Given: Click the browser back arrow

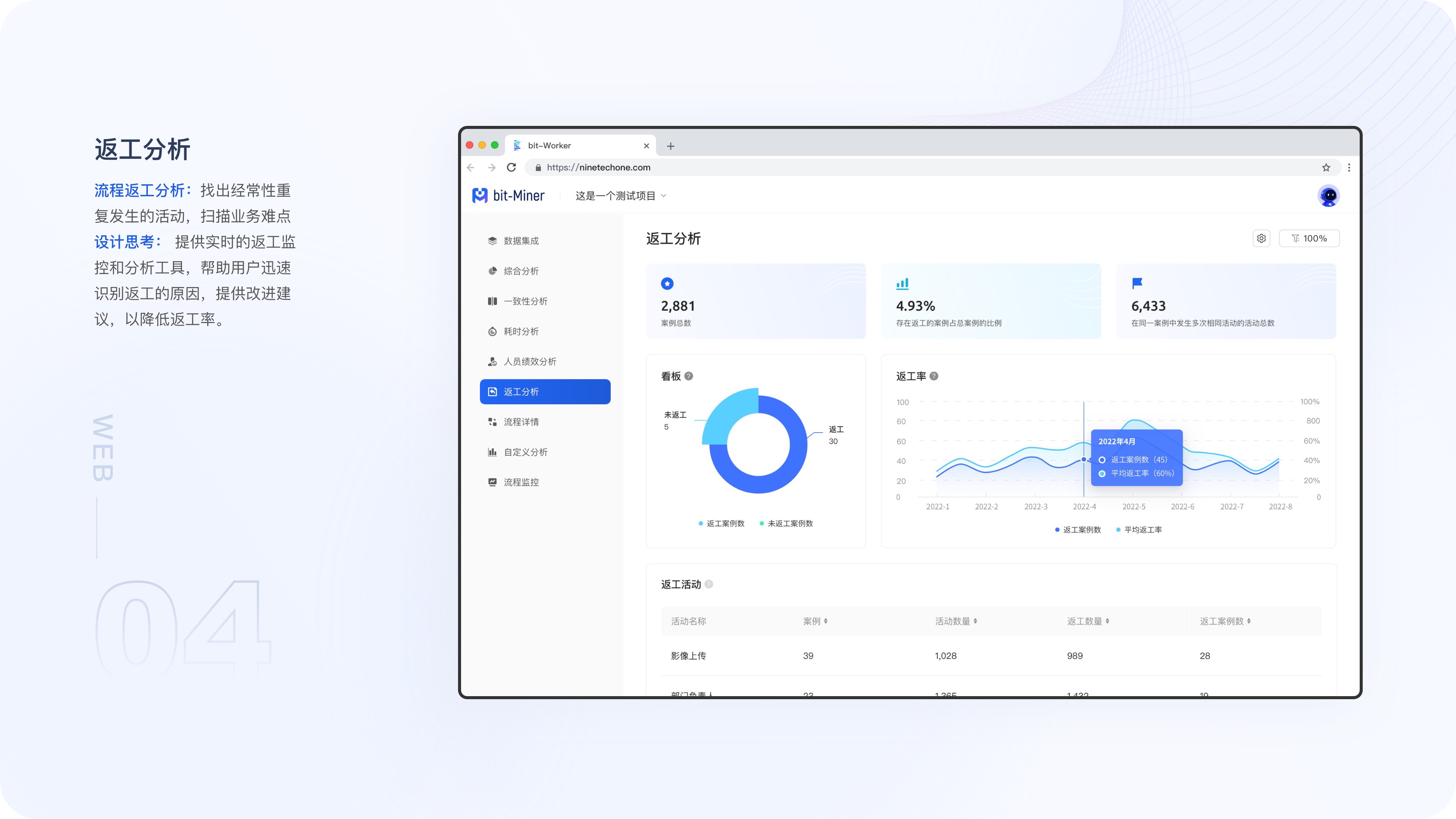Looking at the screenshot, I should click(471, 167).
